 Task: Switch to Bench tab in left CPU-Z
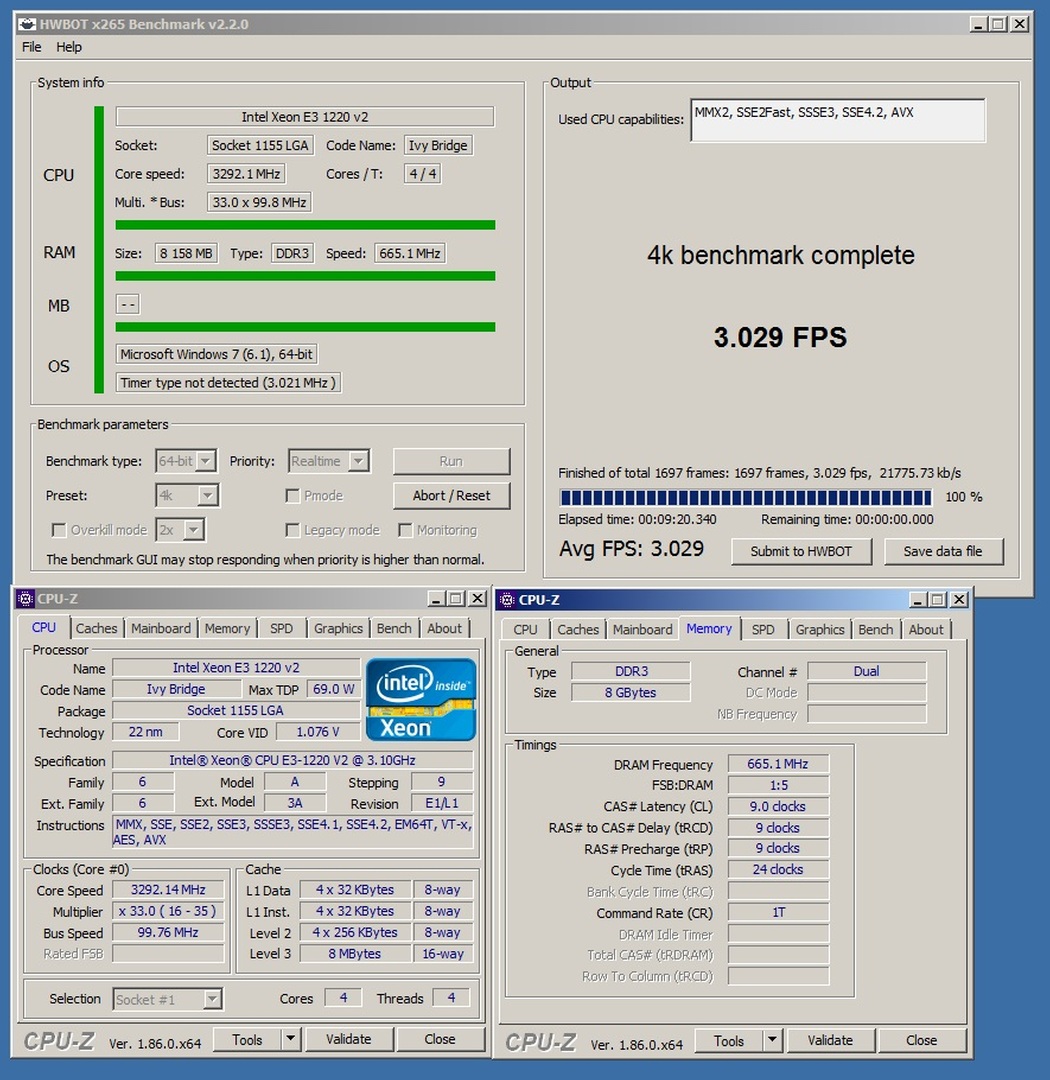pos(394,628)
